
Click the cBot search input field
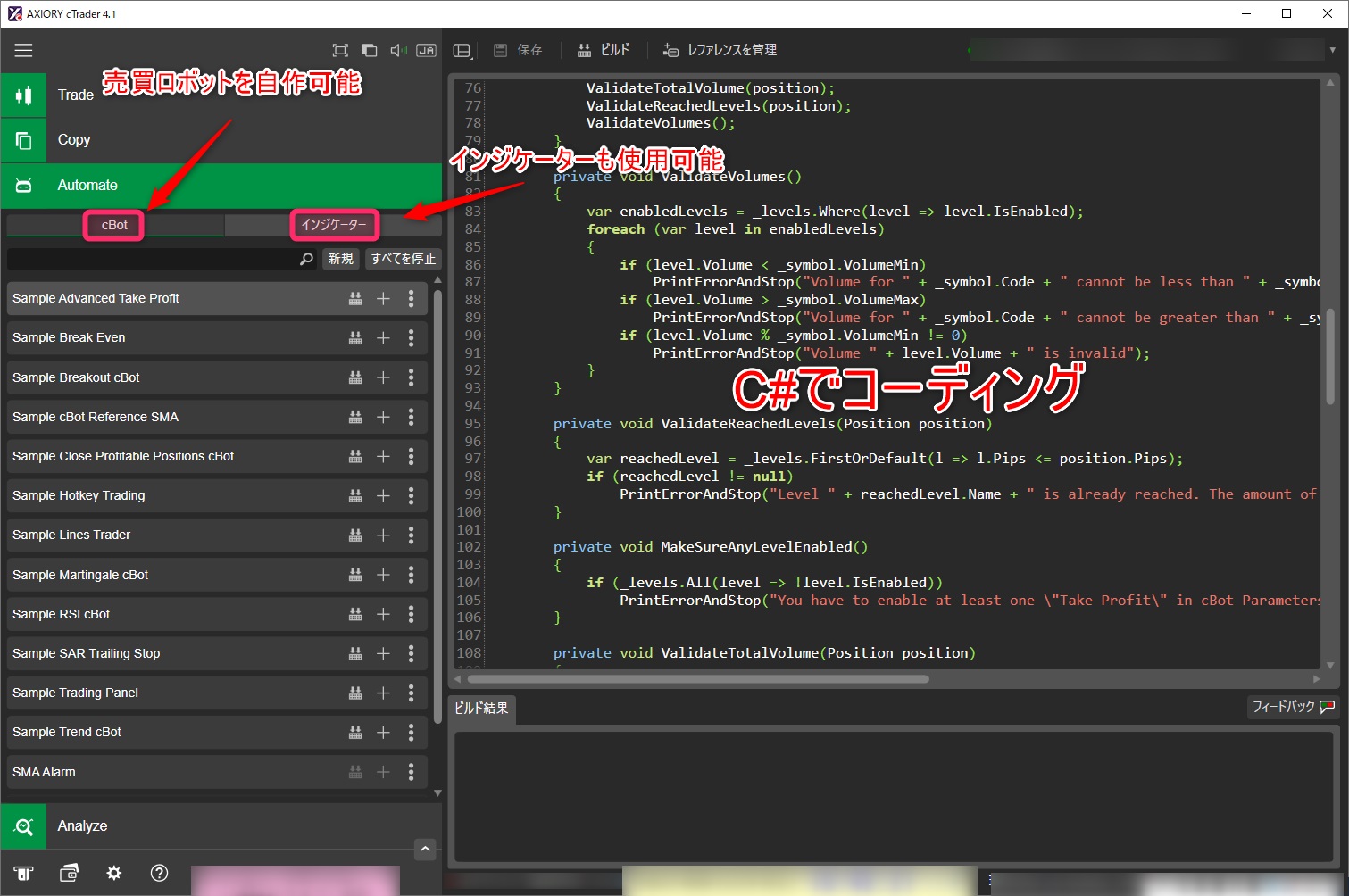coord(152,259)
